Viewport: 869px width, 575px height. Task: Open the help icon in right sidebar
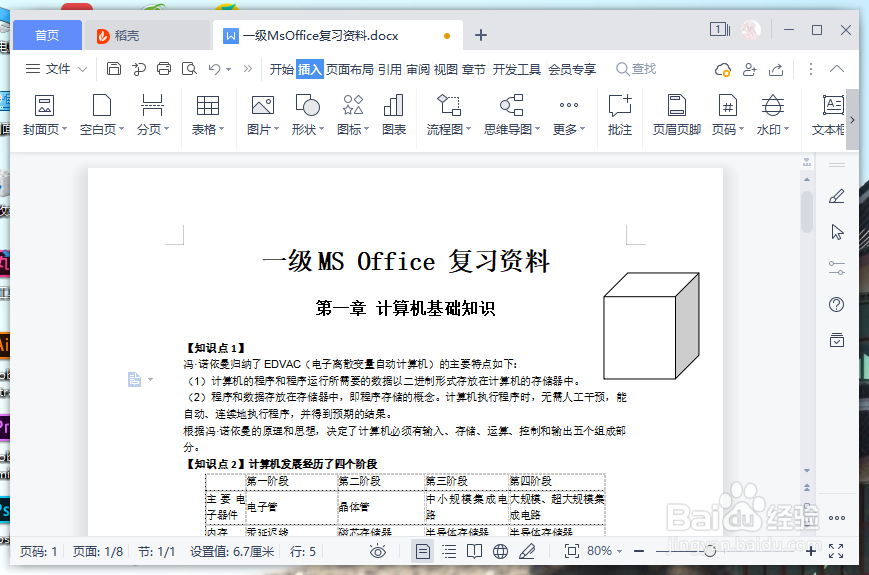coord(836,304)
